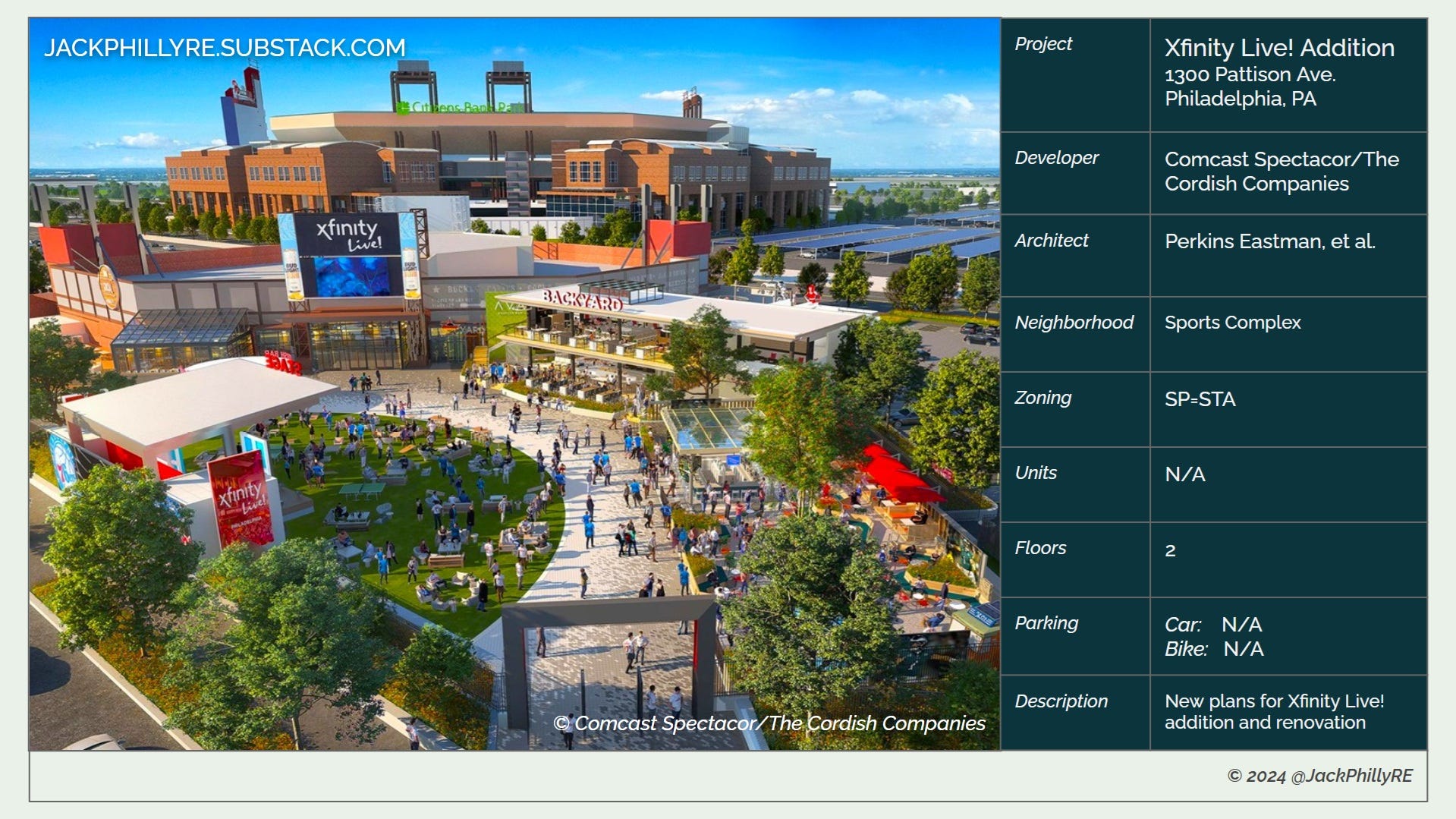This screenshot has width=1456, height=819.
Task: Click the Units row label
Action: click(1036, 473)
